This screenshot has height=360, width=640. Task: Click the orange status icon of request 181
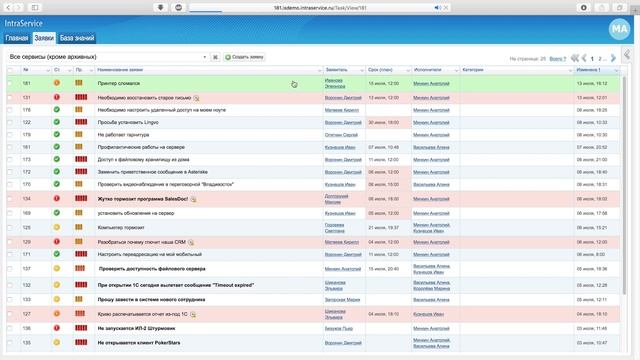pyautogui.click(x=57, y=83)
